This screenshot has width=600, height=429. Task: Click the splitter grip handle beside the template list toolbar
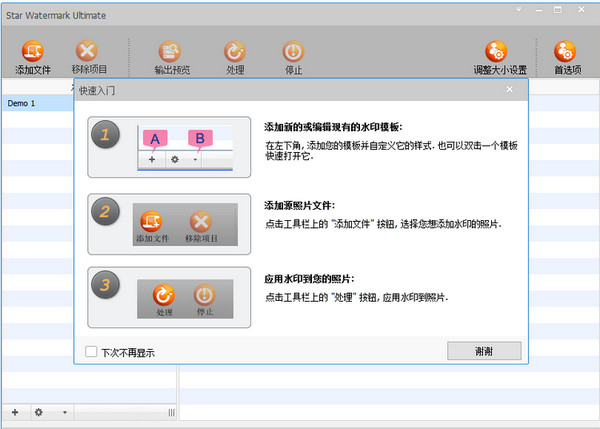[171, 413]
